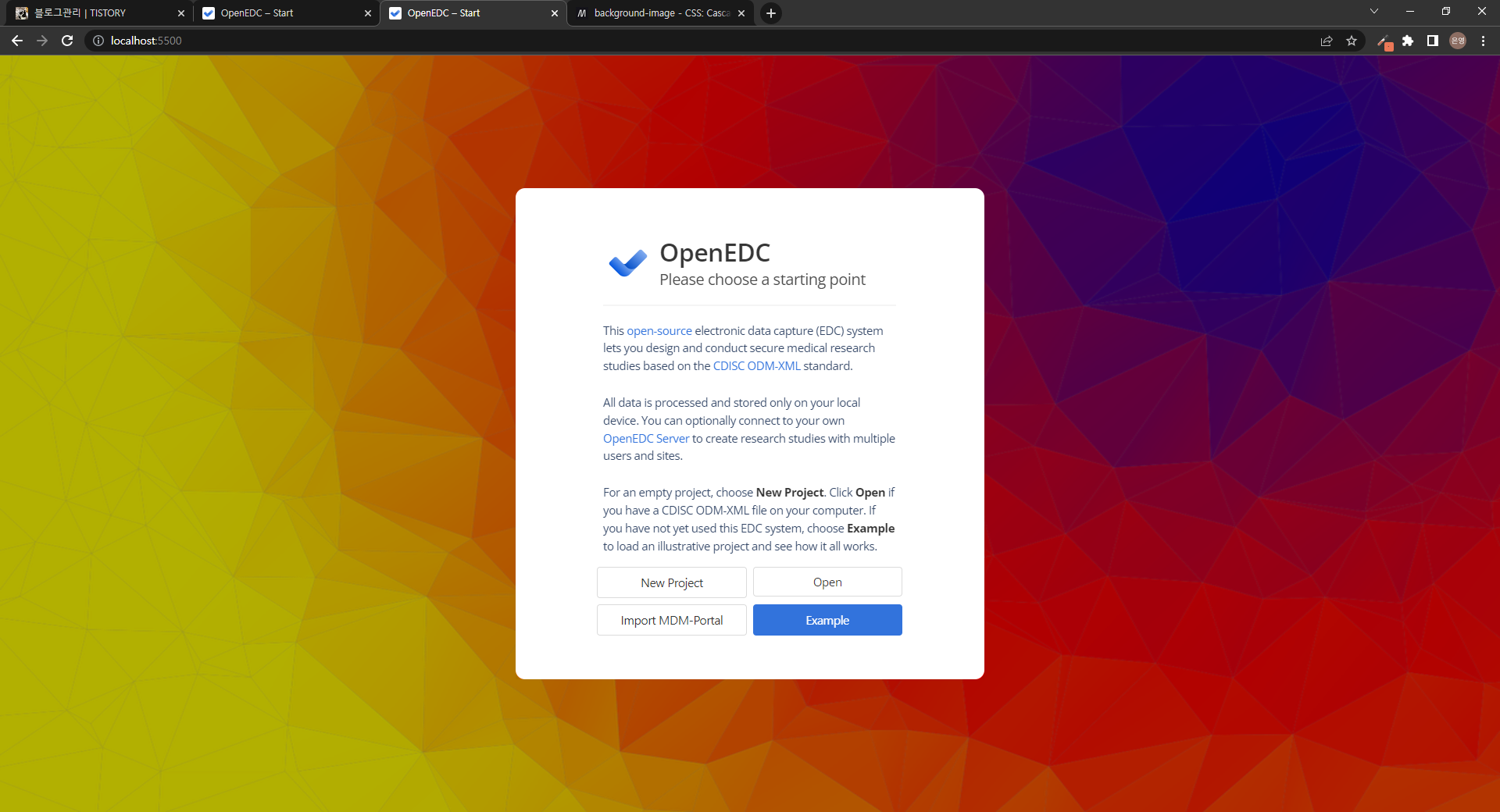This screenshot has height=812, width=1500.
Task: Click the browser forward arrow
Action: tap(42, 41)
